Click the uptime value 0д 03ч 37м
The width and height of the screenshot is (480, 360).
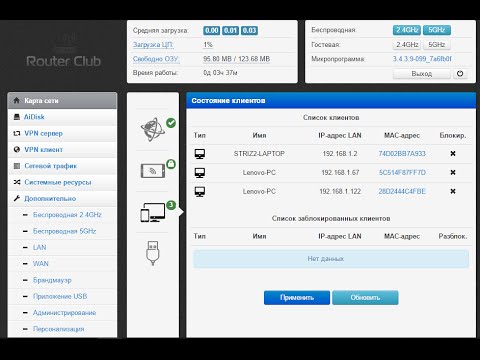click(220, 73)
